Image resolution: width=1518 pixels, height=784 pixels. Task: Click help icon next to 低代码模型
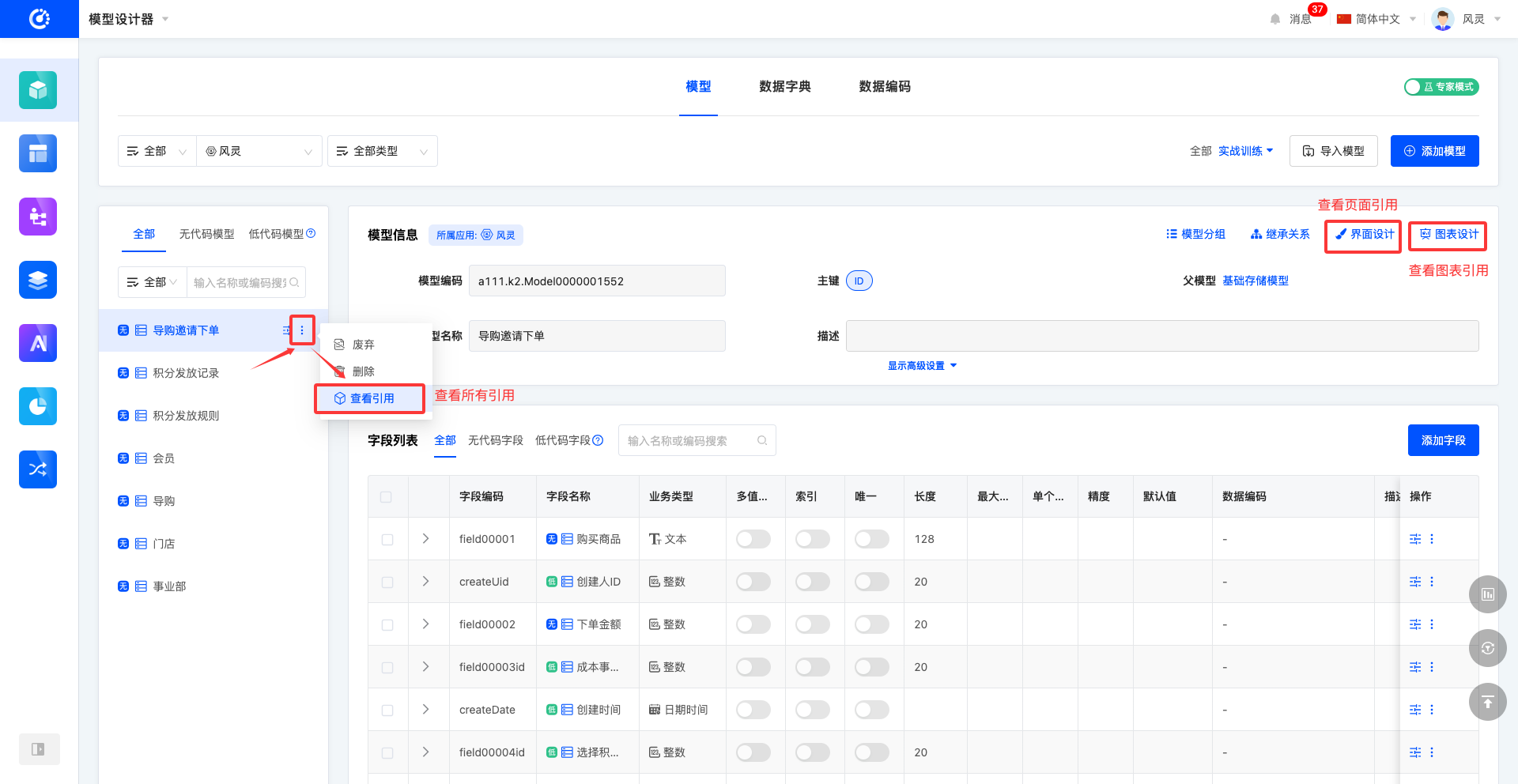[x=311, y=233]
